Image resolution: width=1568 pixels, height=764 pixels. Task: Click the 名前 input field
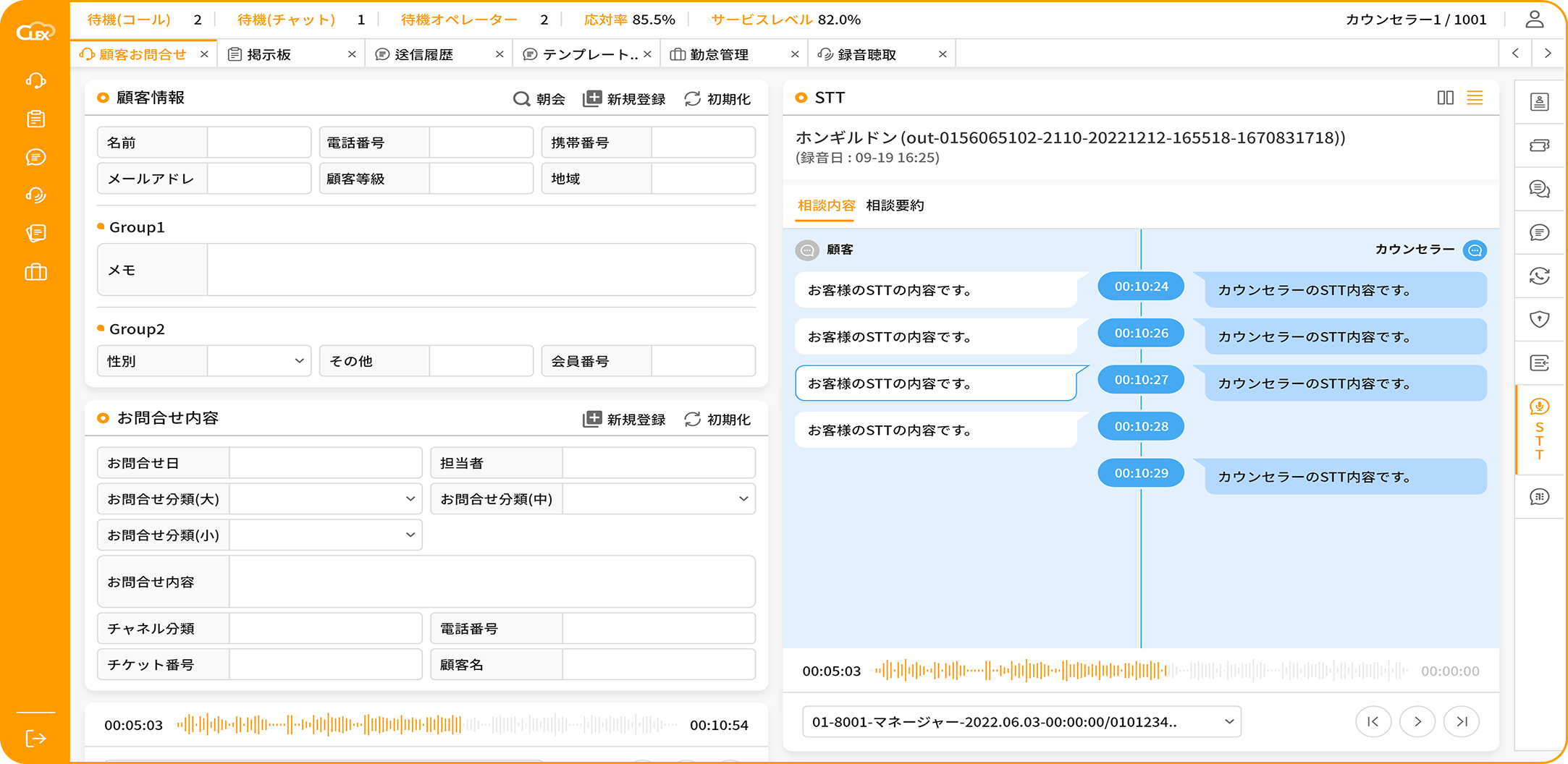click(x=259, y=143)
